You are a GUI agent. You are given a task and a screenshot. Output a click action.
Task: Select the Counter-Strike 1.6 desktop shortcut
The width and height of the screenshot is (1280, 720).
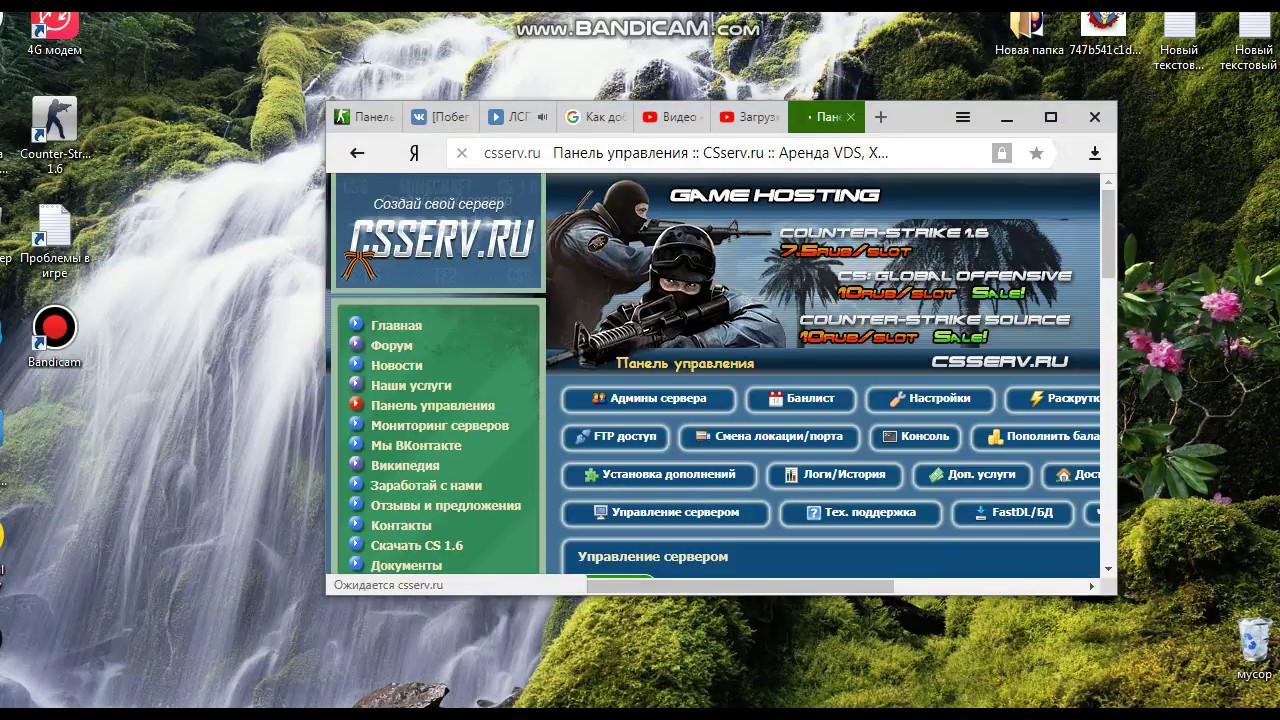click(55, 135)
